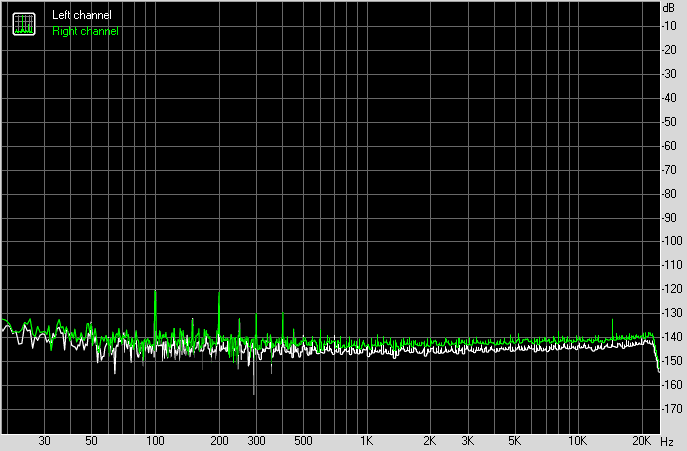Click the "20K" frequency axis label
This screenshot has height=451, width=687.
642,441
